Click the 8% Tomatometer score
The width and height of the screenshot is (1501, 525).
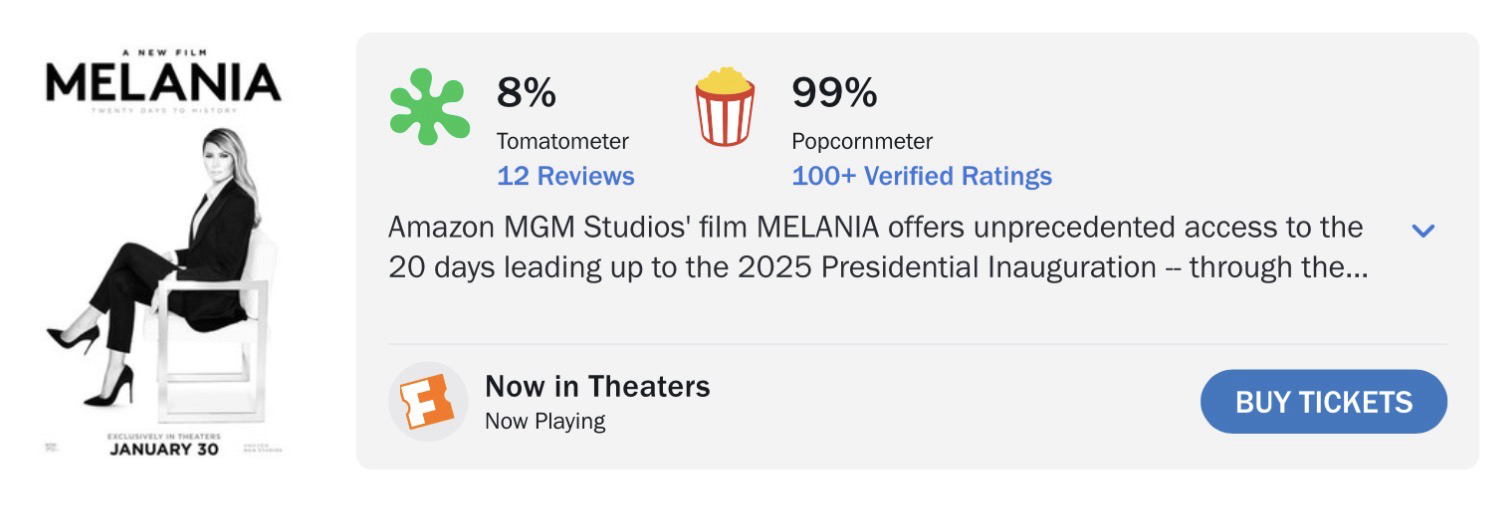coord(526,94)
